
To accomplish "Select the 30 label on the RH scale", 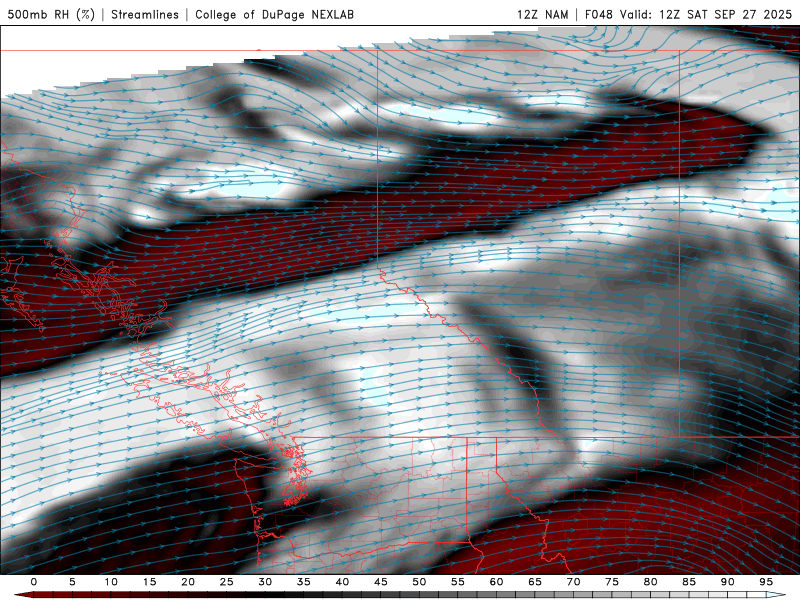I will click(x=265, y=582).
